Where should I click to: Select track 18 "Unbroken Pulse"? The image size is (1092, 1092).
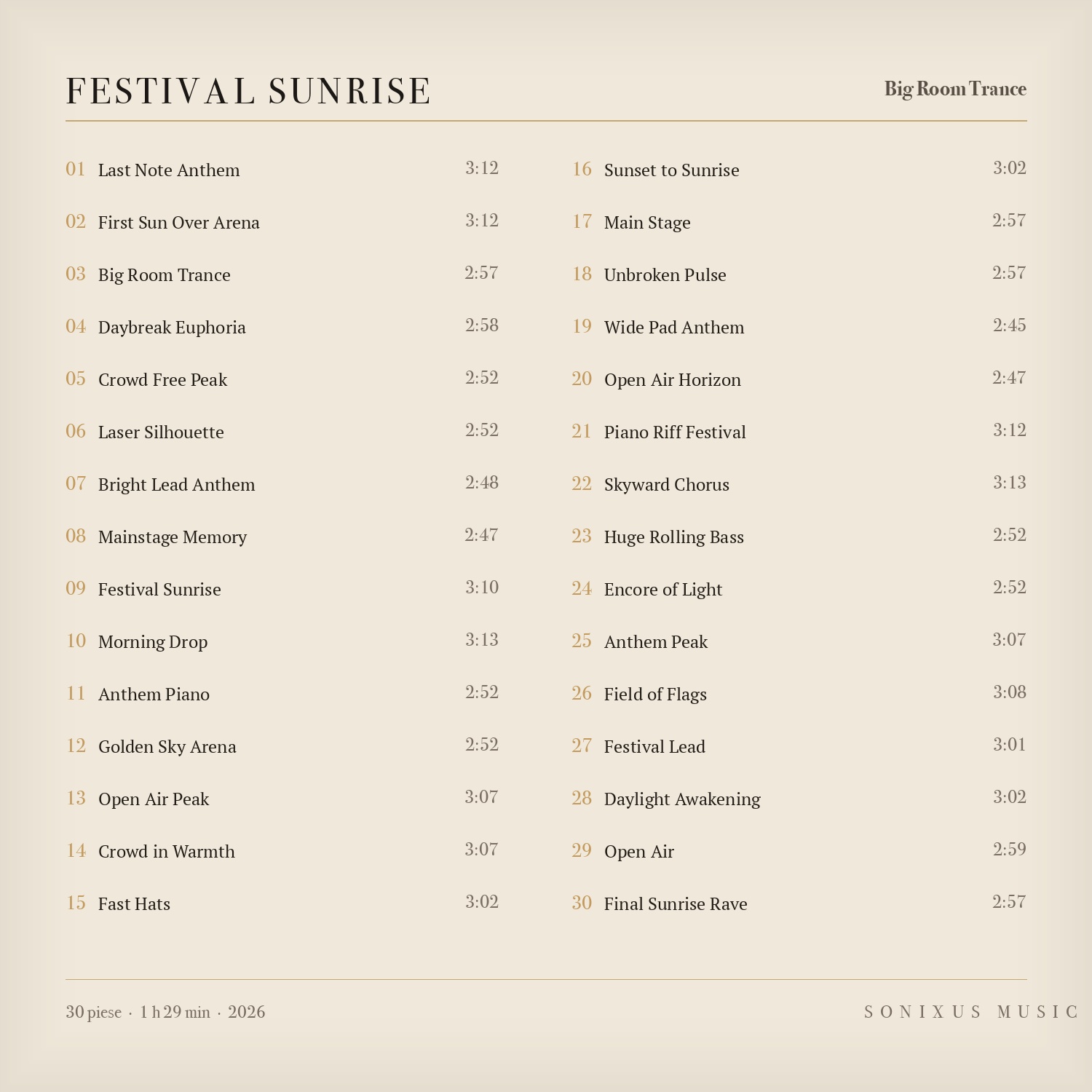pos(799,274)
